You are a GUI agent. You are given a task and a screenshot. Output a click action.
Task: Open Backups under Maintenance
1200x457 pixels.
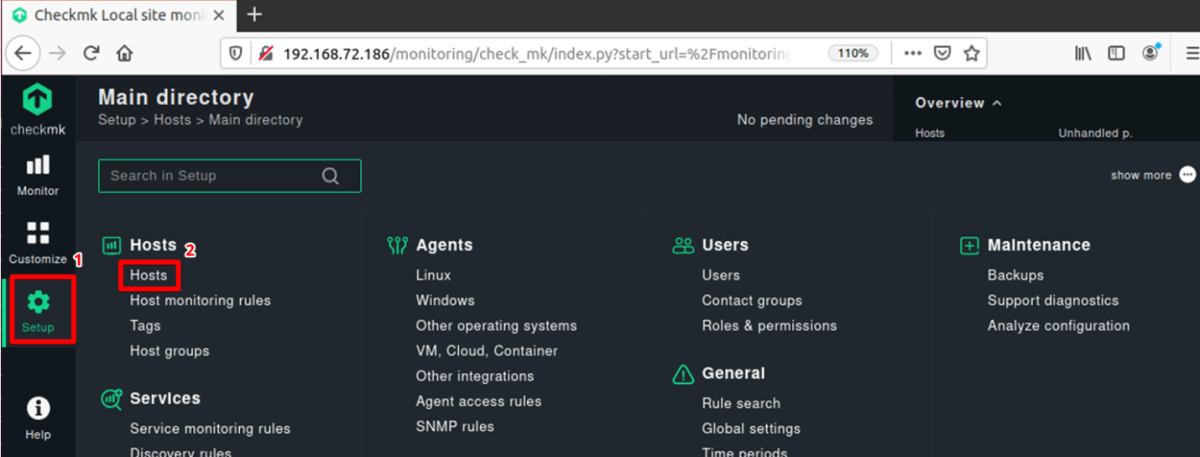coord(1015,275)
